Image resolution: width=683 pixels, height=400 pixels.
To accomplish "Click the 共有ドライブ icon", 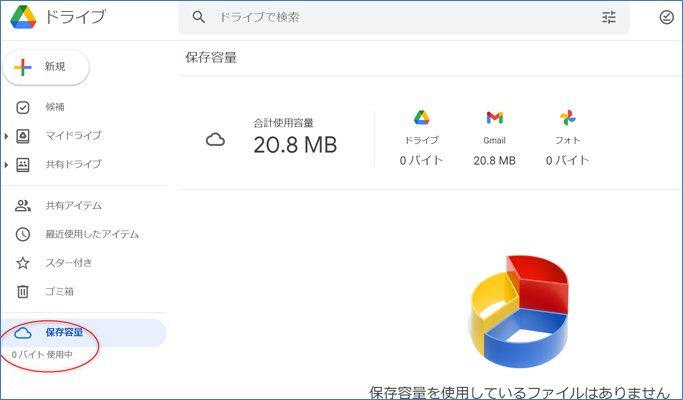I will [23, 165].
